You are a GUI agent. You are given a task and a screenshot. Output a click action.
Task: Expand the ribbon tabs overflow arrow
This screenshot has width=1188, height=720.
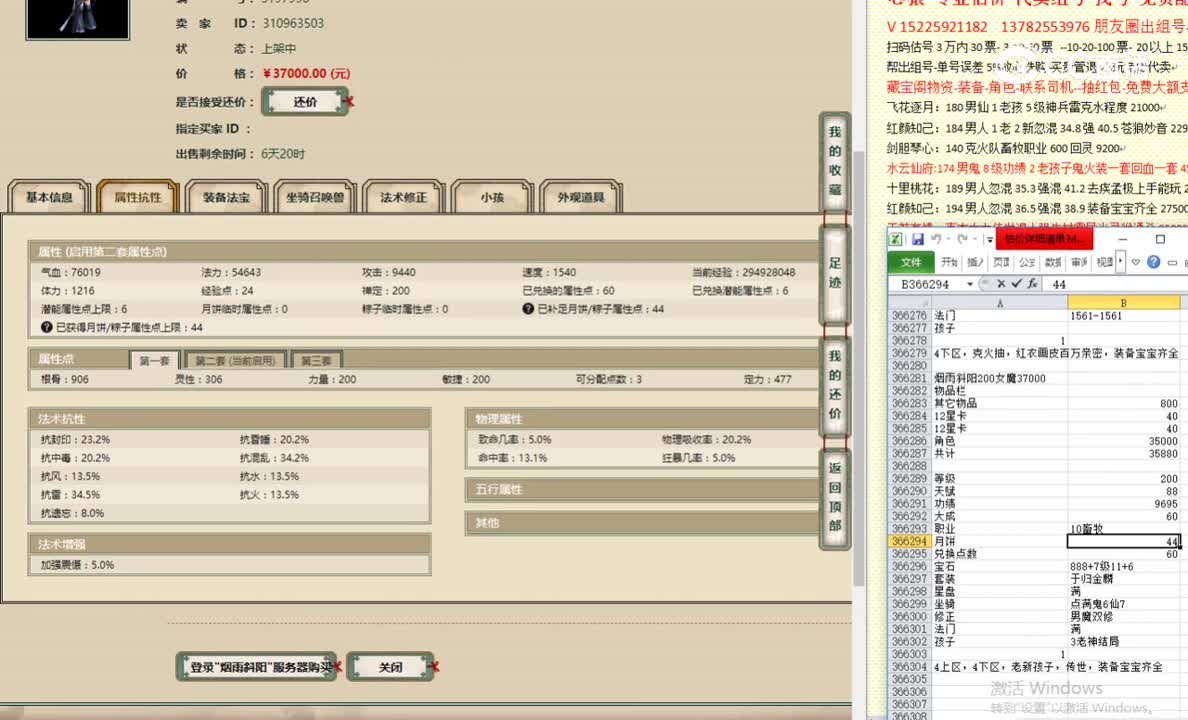click(x=1121, y=262)
